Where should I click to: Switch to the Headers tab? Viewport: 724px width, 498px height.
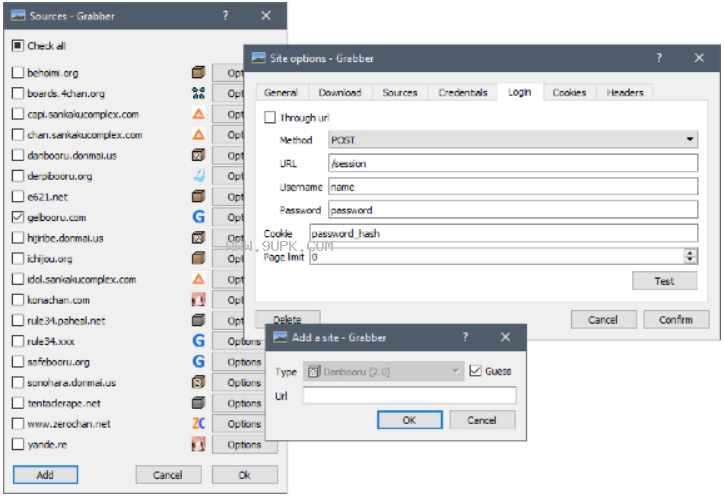(625, 92)
